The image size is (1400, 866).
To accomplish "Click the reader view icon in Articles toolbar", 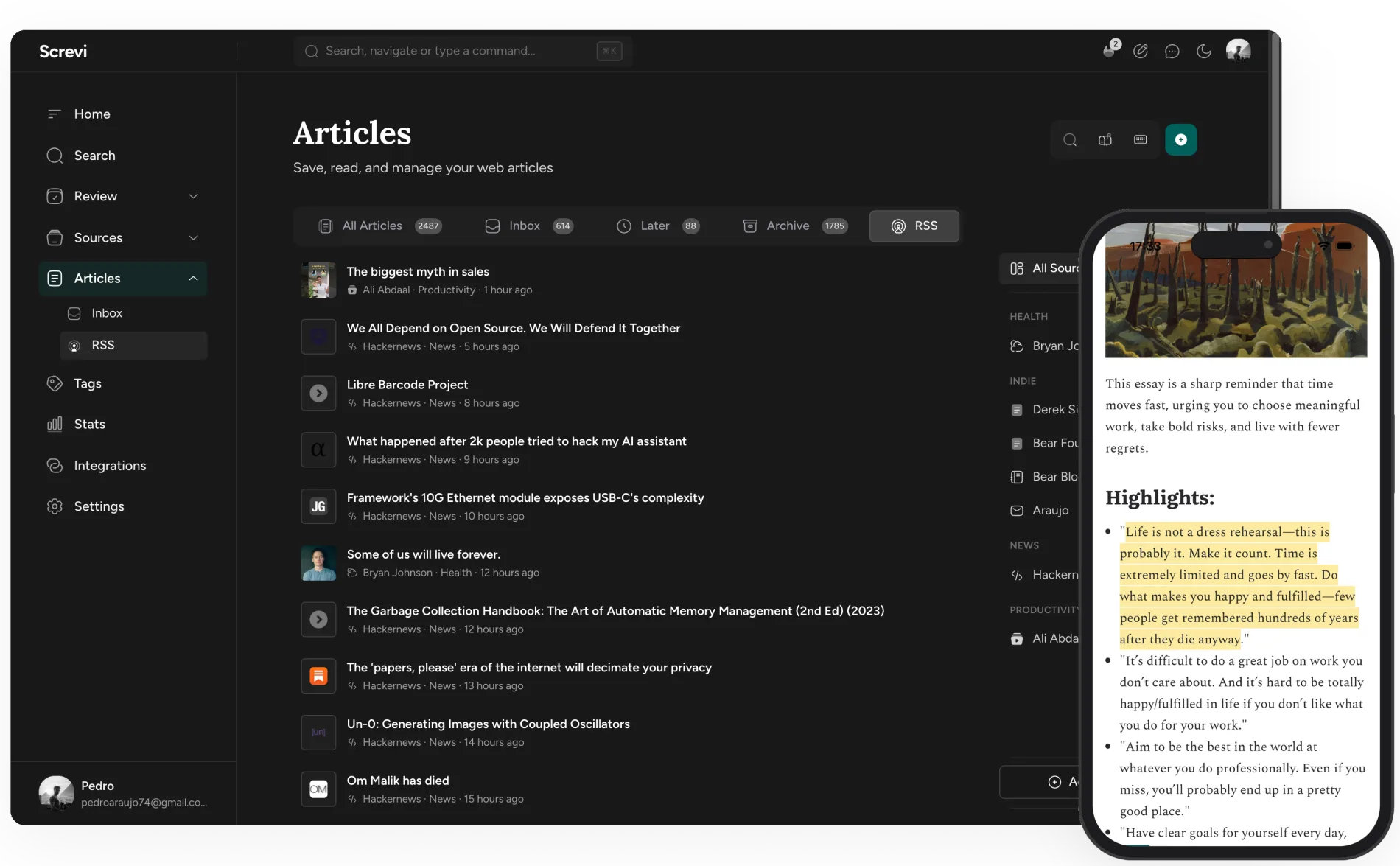I will click(x=1105, y=140).
